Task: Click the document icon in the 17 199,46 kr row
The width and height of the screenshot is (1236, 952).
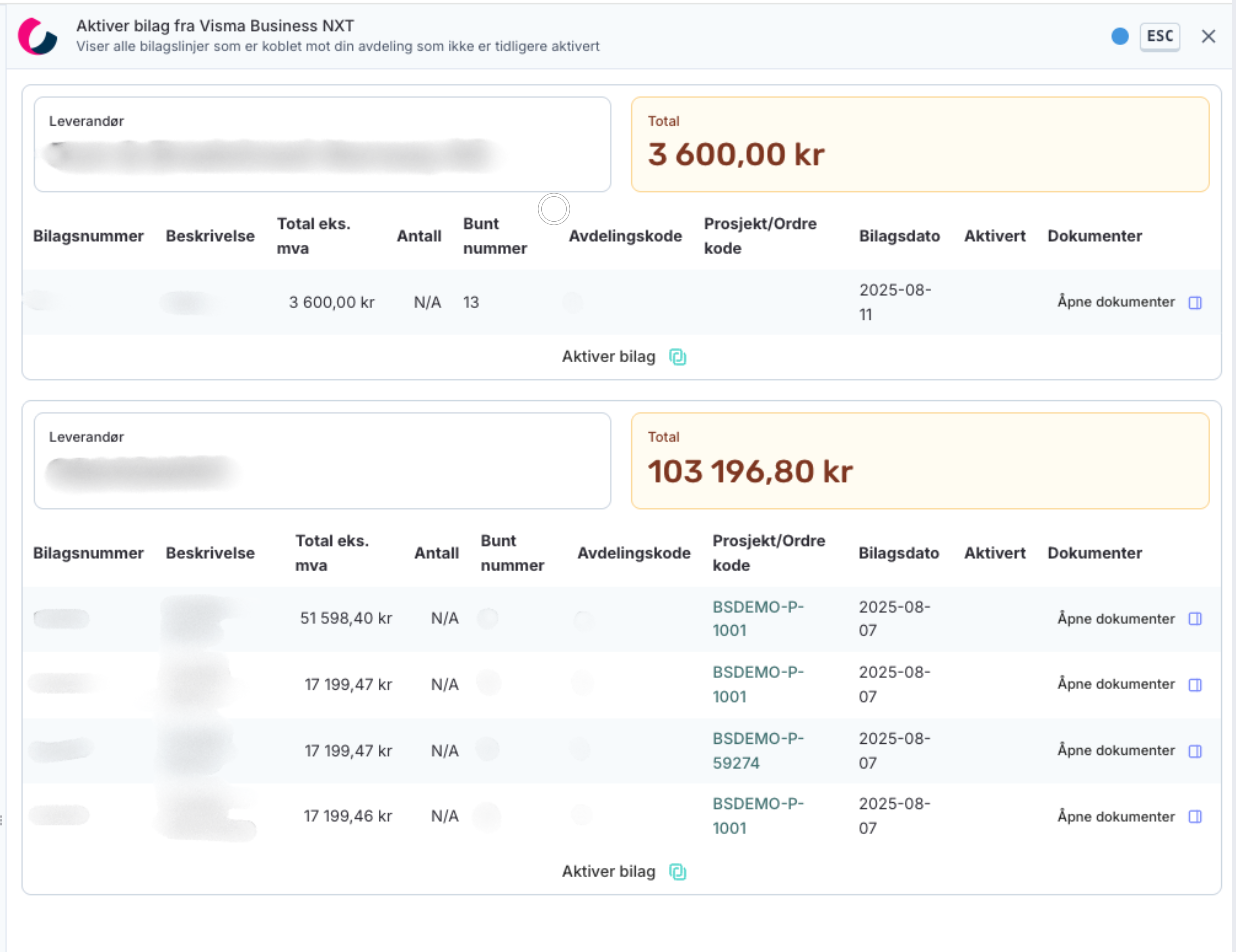Action: coord(1194,817)
